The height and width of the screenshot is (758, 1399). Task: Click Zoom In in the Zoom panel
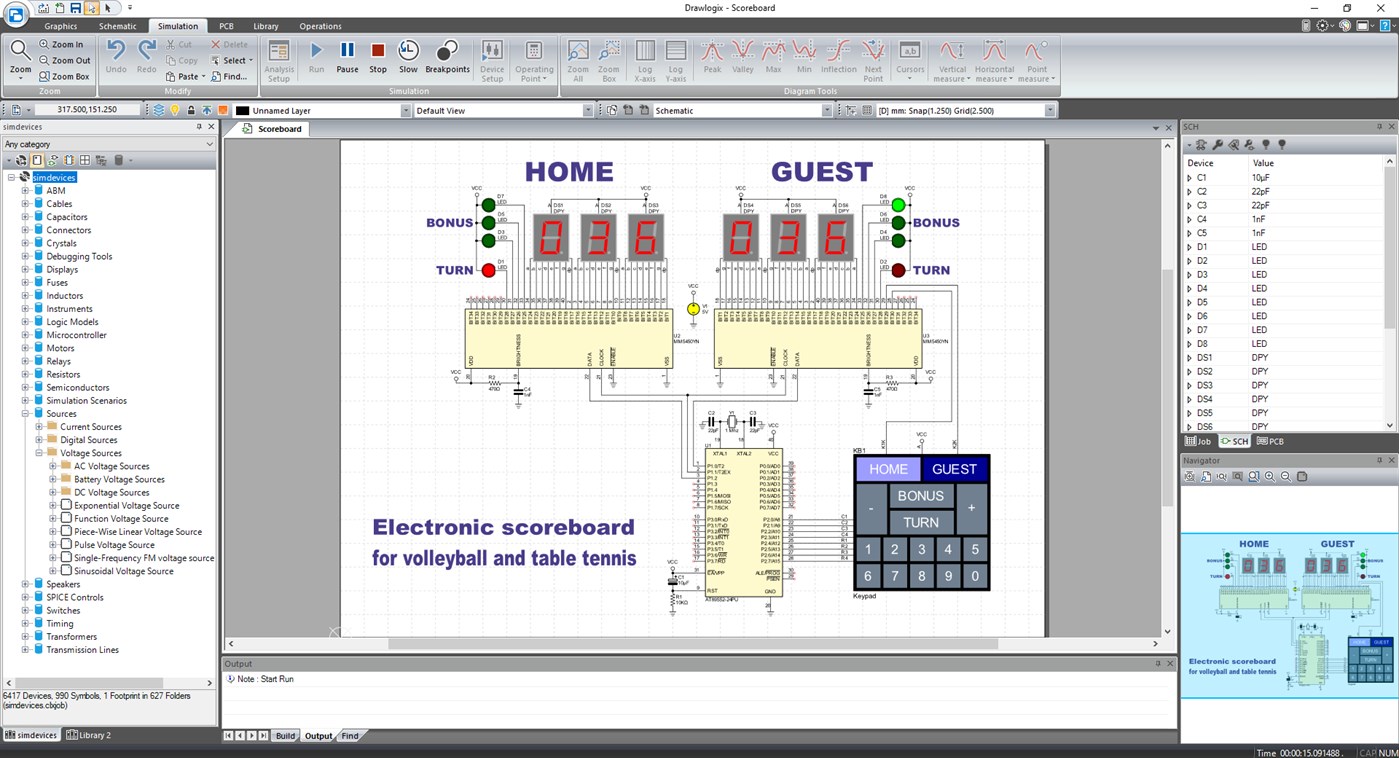pyautogui.click(x=62, y=44)
